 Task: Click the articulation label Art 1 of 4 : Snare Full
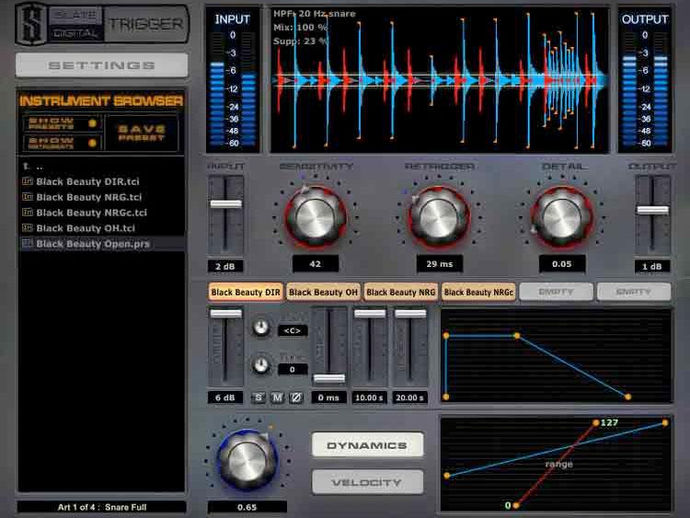point(102,507)
